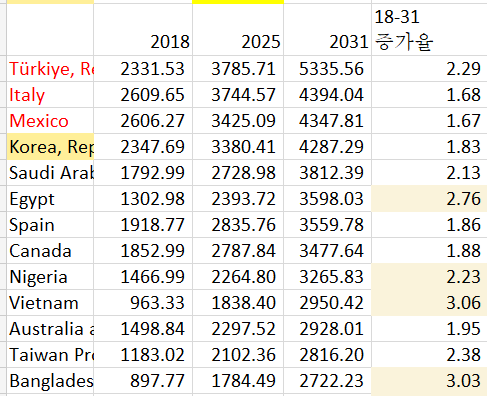
Task: Click Egypt's shaded ratio cell 2.76
Action: [x=429, y=199]
